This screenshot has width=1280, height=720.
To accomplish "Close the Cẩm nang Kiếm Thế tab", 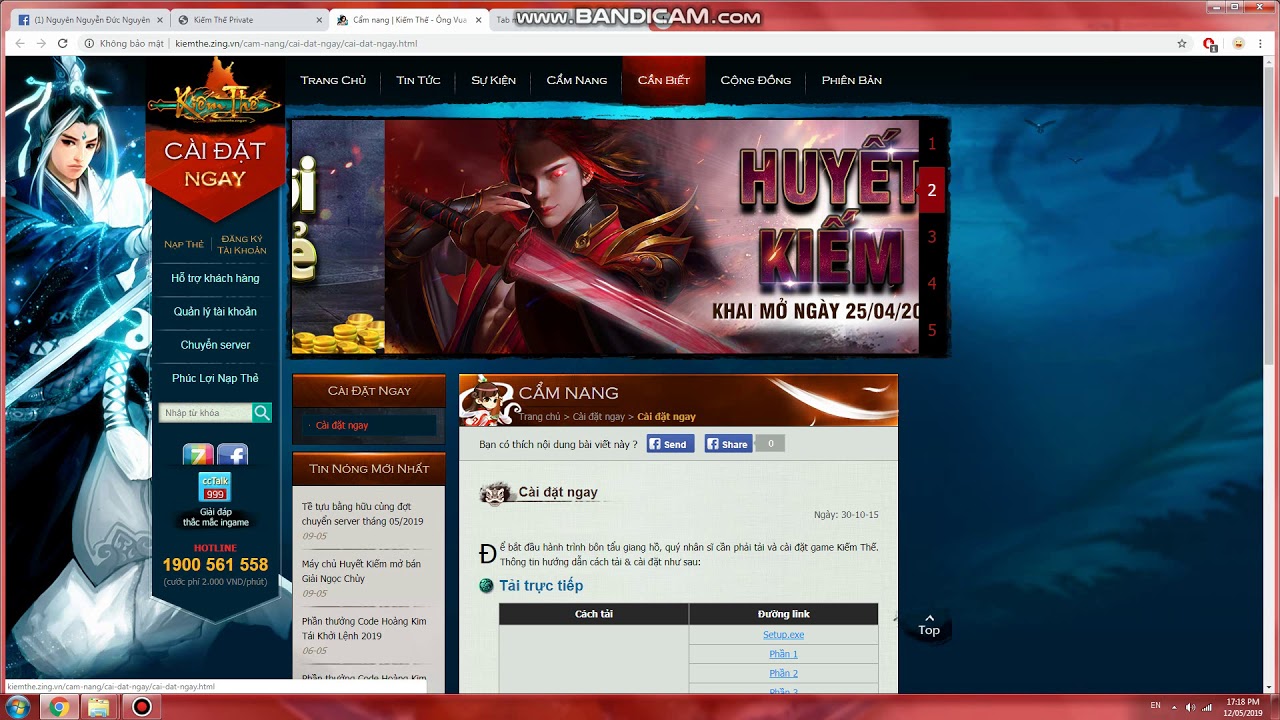I will click(479, 20).
